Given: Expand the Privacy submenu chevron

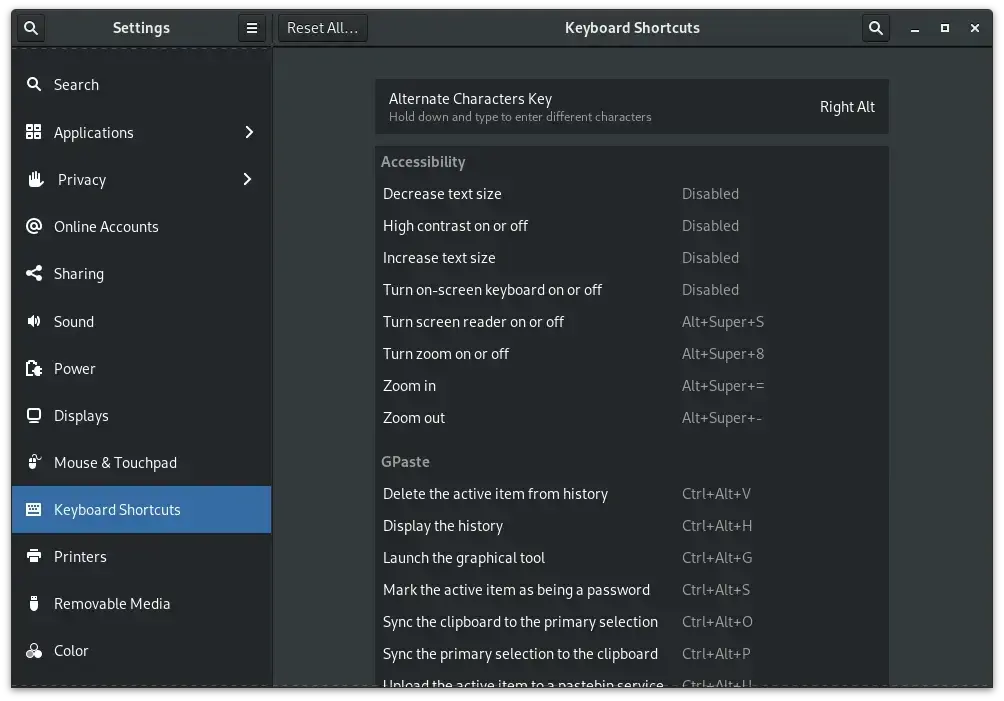Looking at the screenshot, I should click(247, 179).
